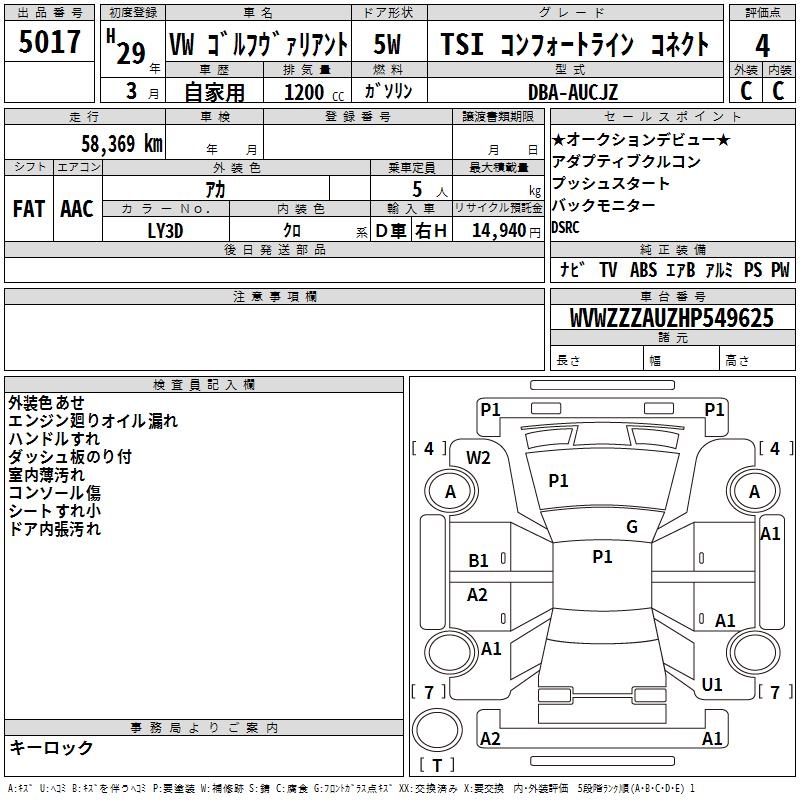Click the FAT shift type cell
800x800 pixels.
[29, 208]
